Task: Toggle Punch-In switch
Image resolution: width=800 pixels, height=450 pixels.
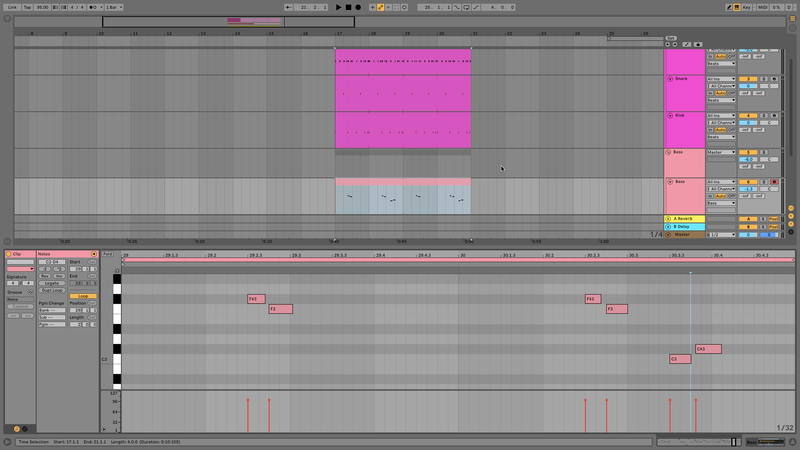Action: 457,7
